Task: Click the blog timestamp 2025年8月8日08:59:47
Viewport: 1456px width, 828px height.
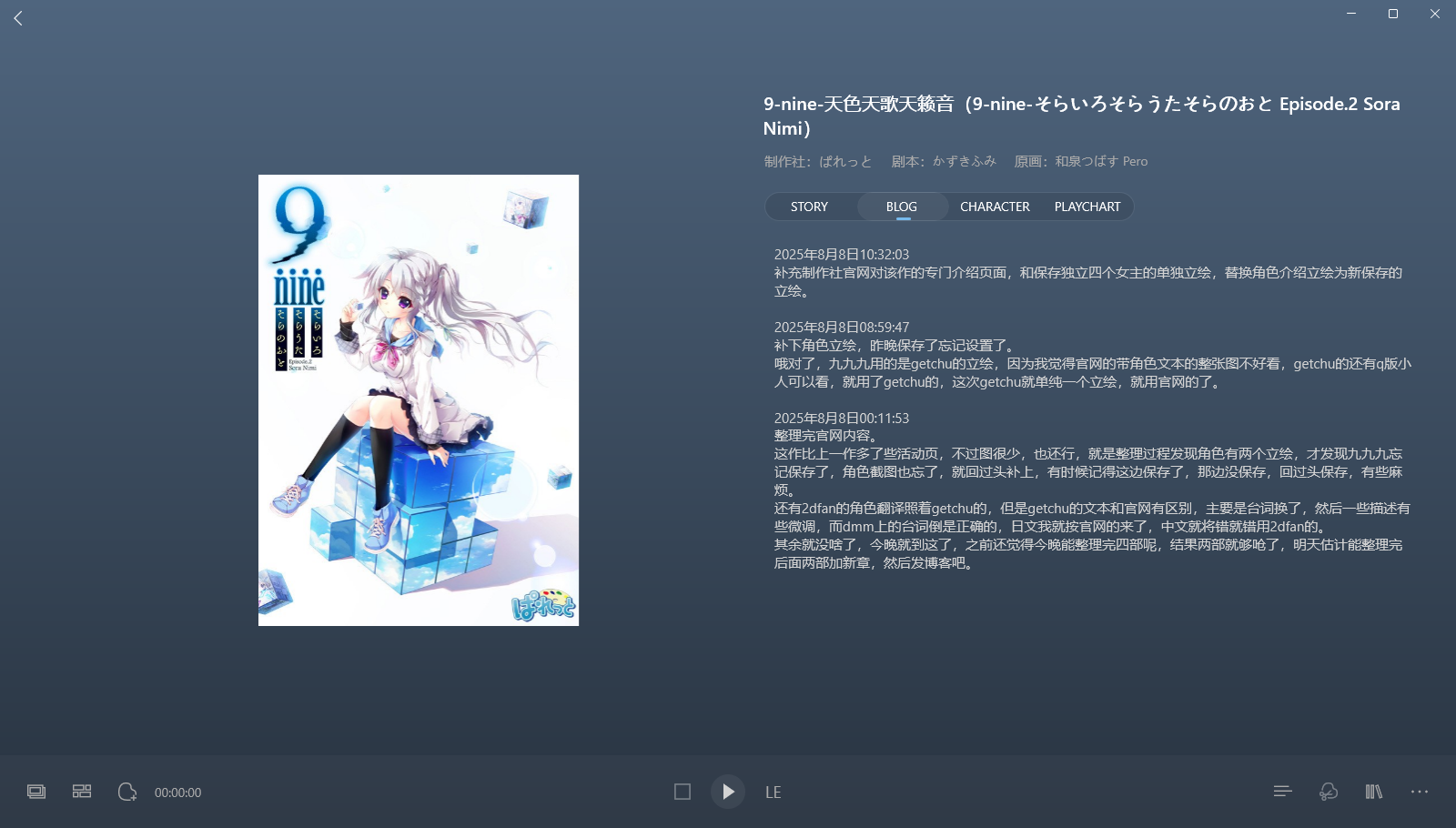Action: [842, 328]
